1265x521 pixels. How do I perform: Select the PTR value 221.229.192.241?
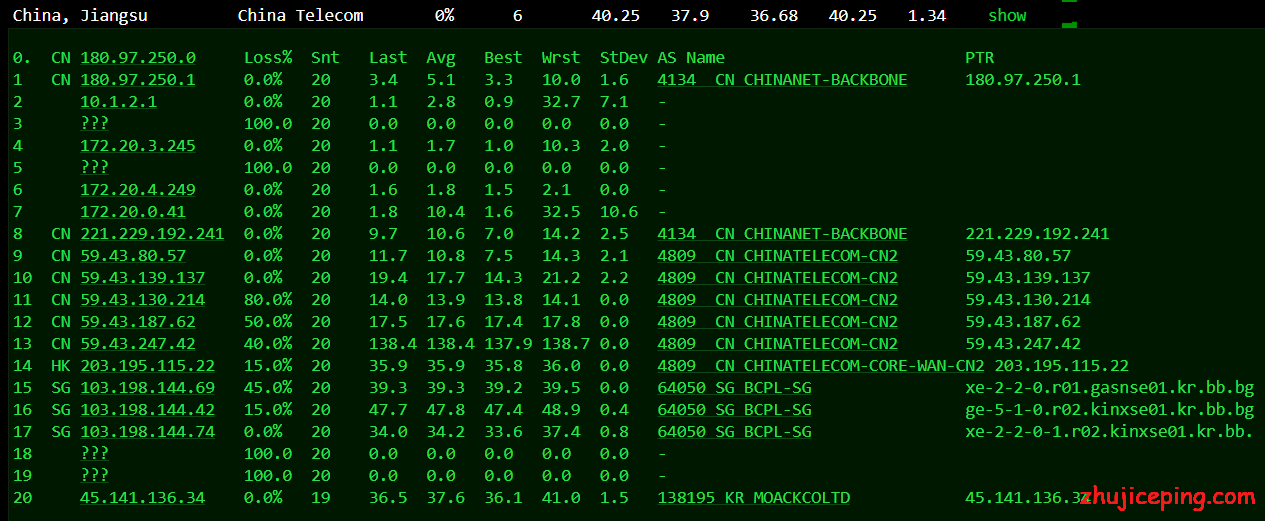coord(1037,234)
